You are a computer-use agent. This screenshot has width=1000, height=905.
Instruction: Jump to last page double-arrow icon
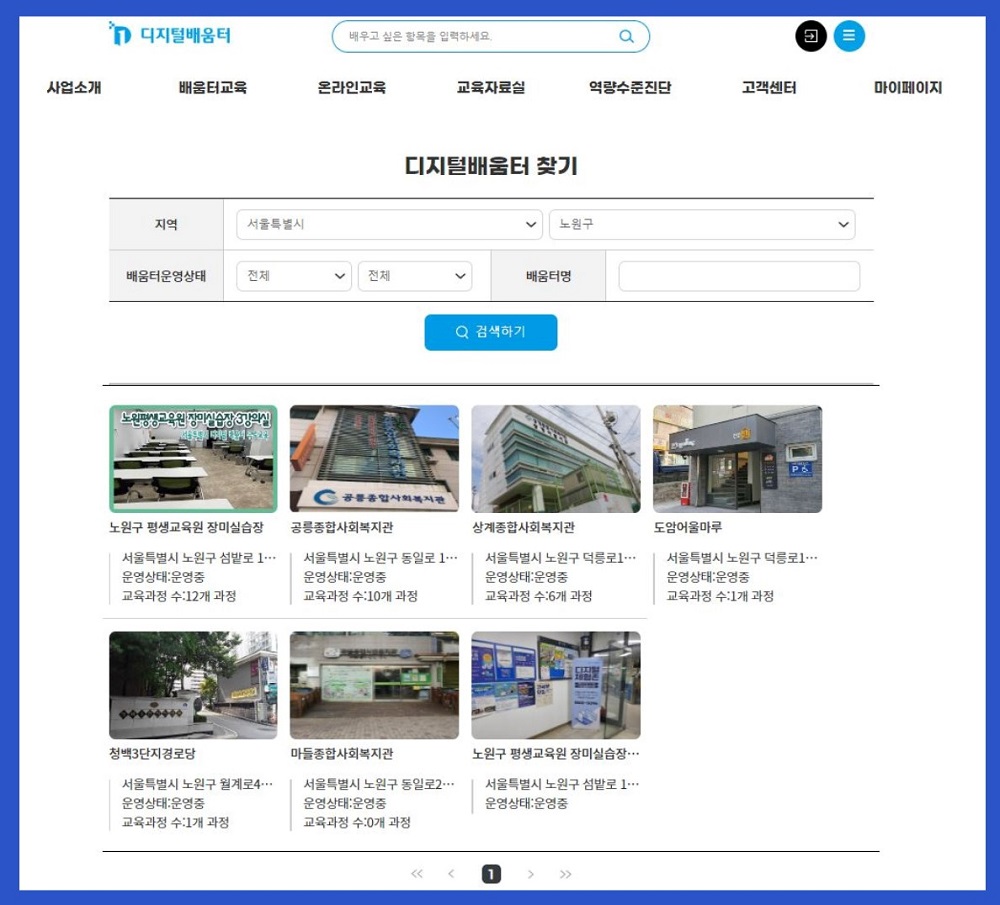tap(565, 874)
